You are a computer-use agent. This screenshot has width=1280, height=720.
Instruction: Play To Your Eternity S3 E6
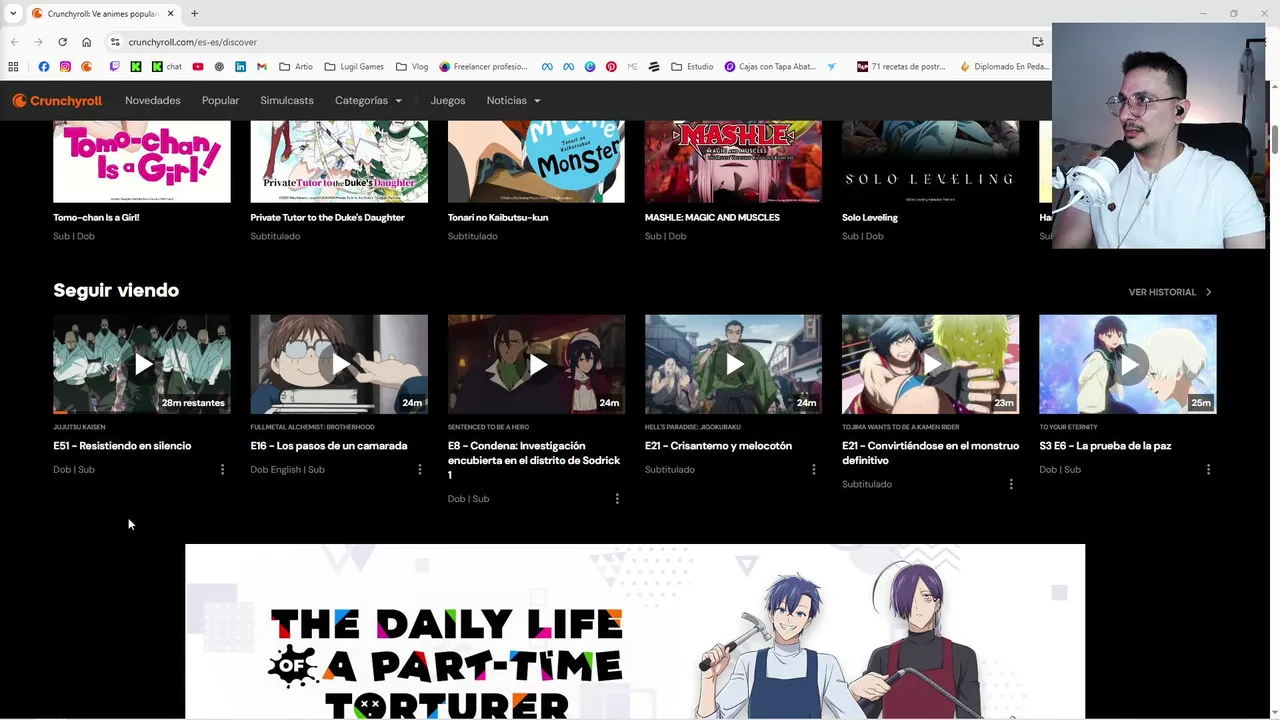click(1128, 364)
